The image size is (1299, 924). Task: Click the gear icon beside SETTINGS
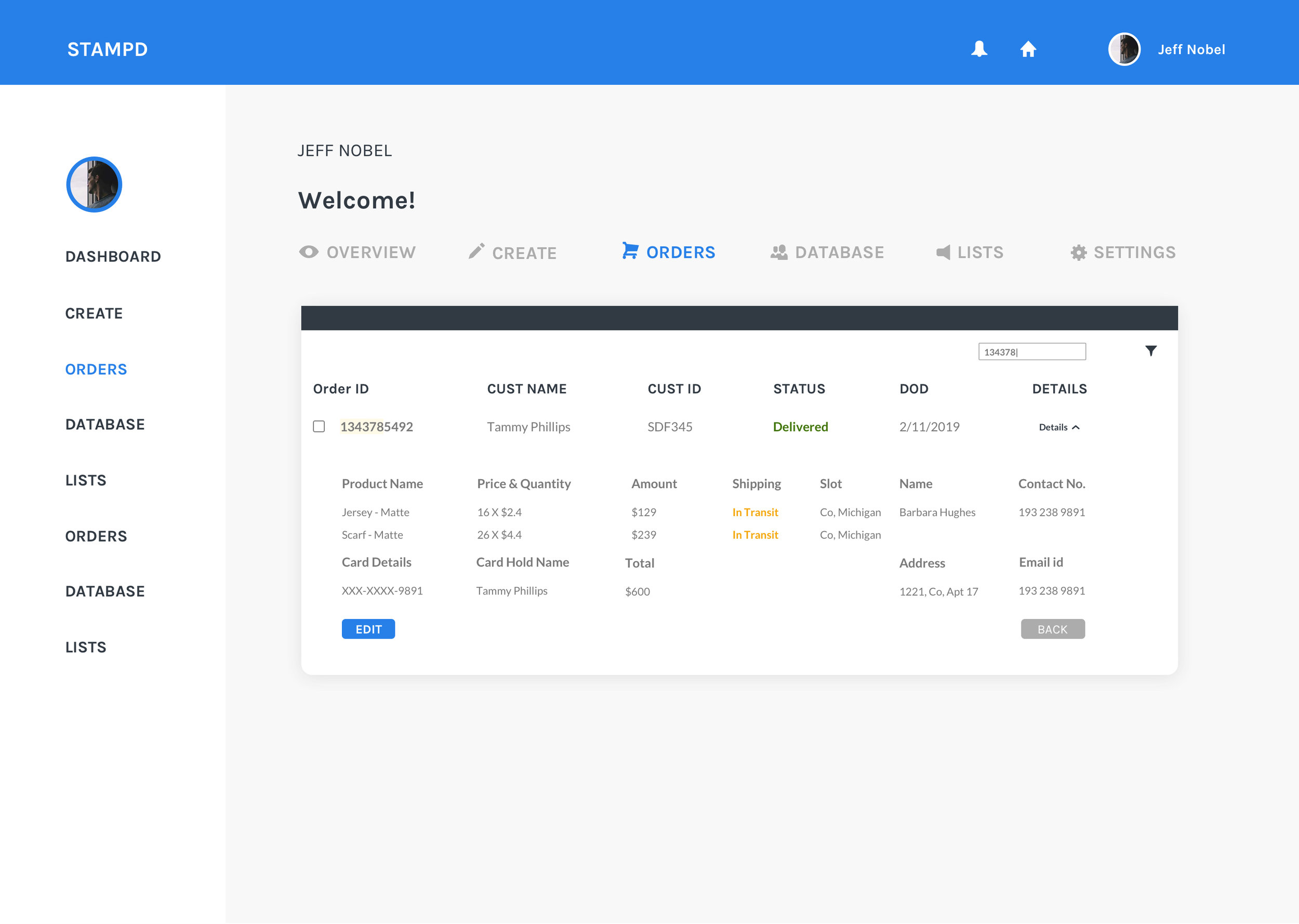1078,253
